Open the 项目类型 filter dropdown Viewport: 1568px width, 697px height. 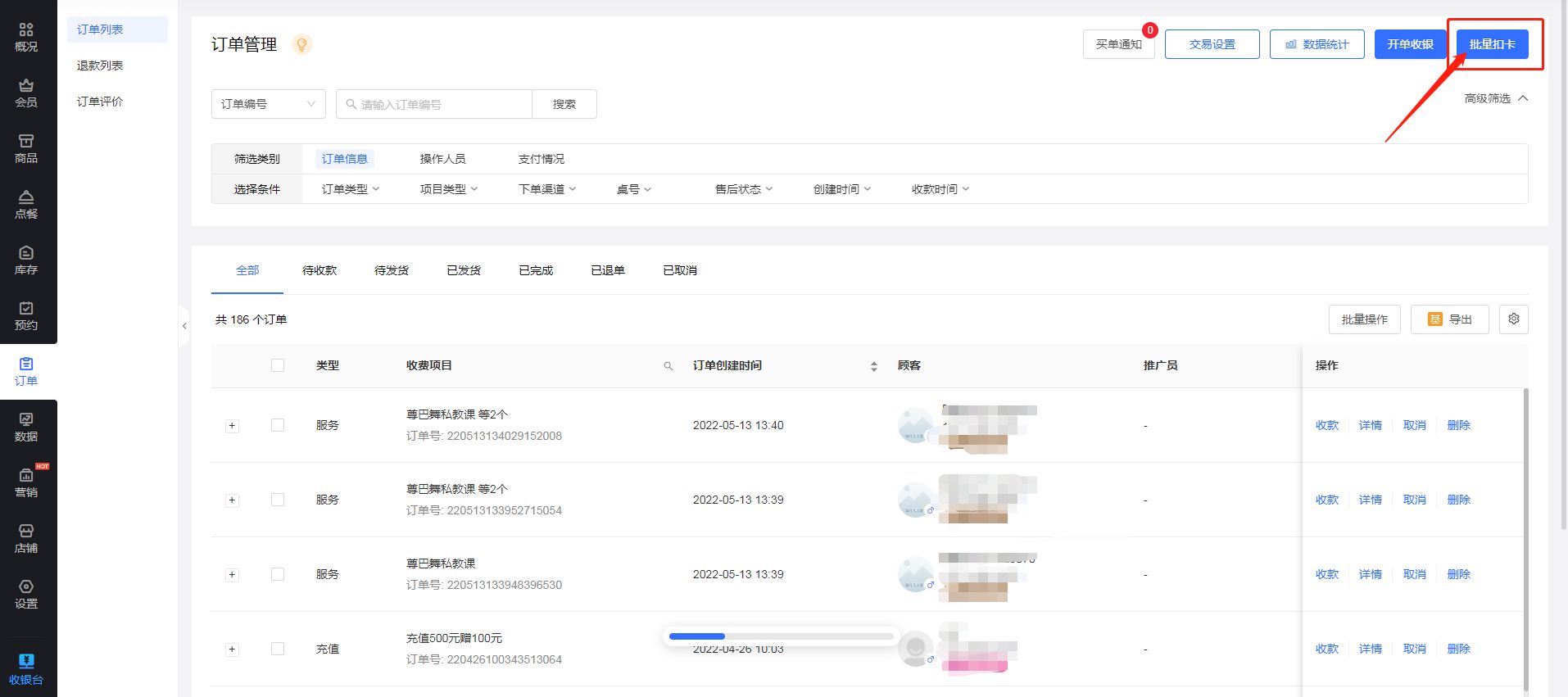[449, 189]
